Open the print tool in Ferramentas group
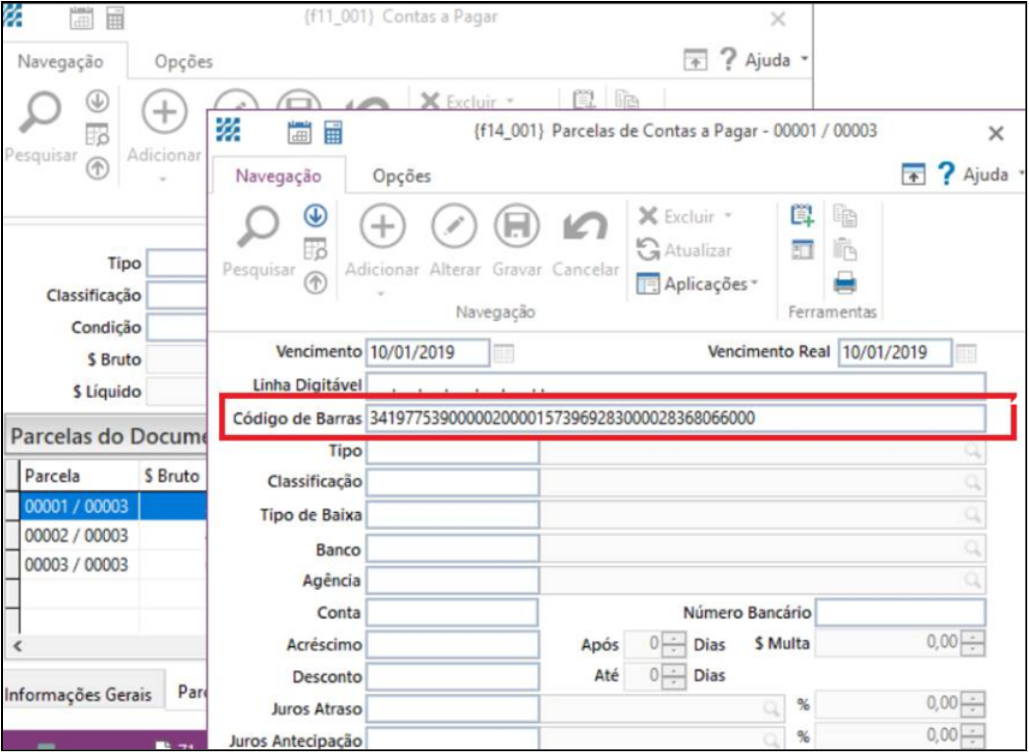 click(x=846, y=282)
